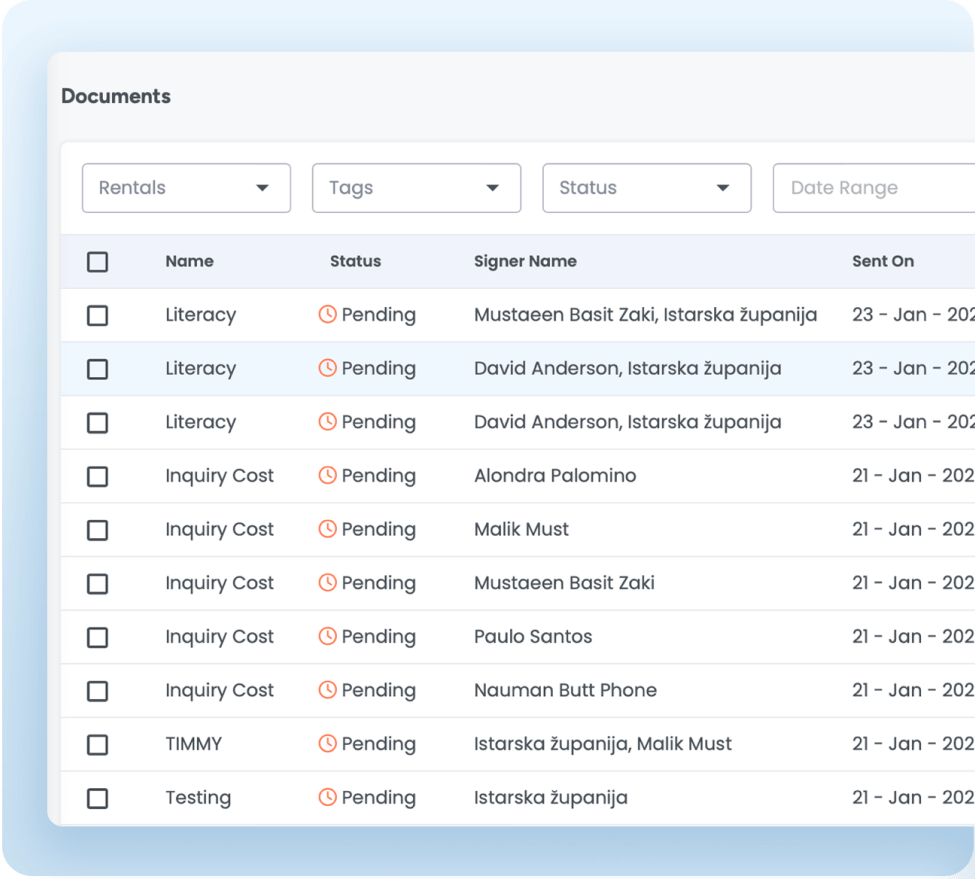
Task: Check the box for TIMMY document
Action: (x=97, y=745)
